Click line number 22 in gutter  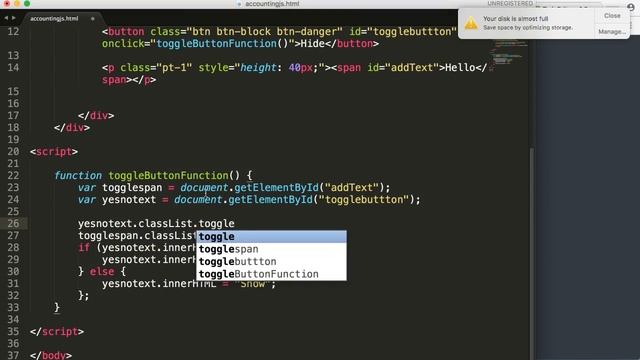13,176
